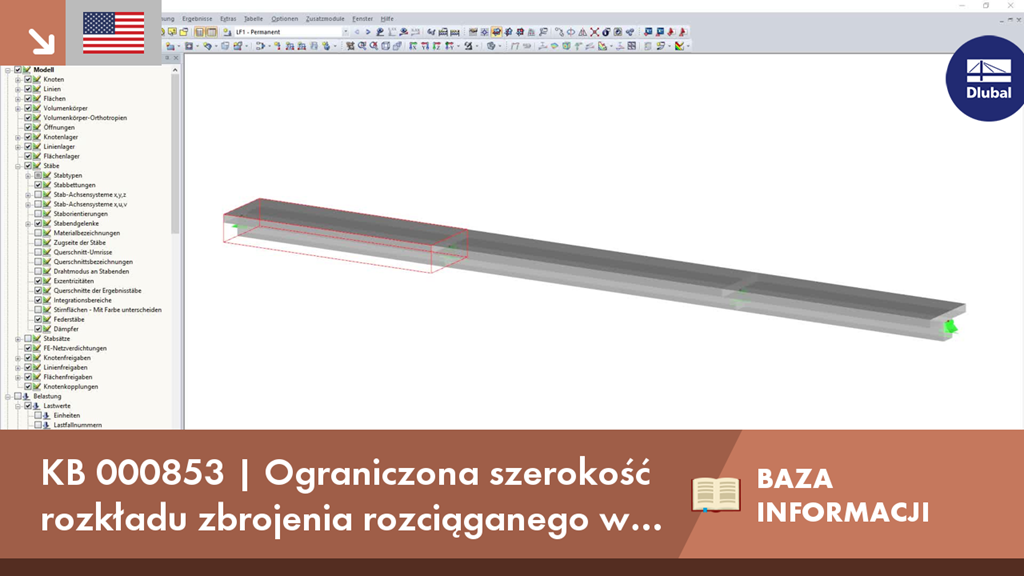
Task: Click the scroll-up arrow of navigator scrollbar
Action: [x=175, y=69]
